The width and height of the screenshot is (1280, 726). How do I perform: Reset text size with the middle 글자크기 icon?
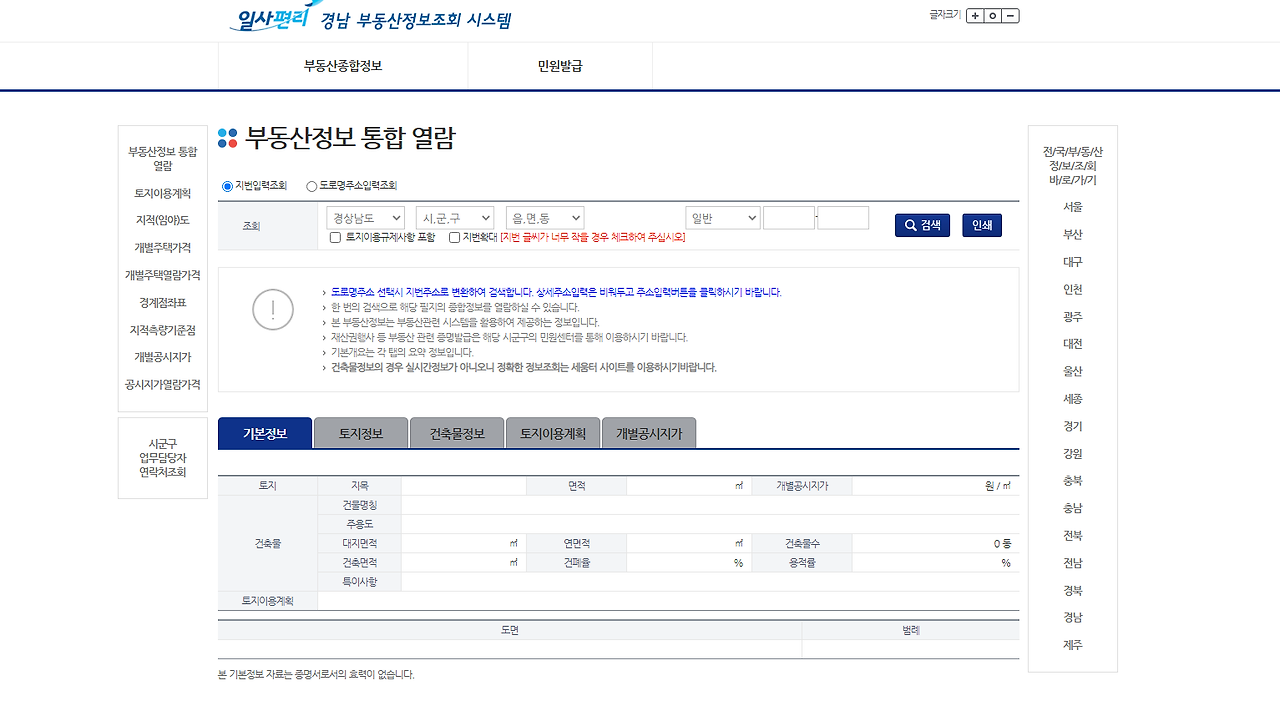click(991, 15)
